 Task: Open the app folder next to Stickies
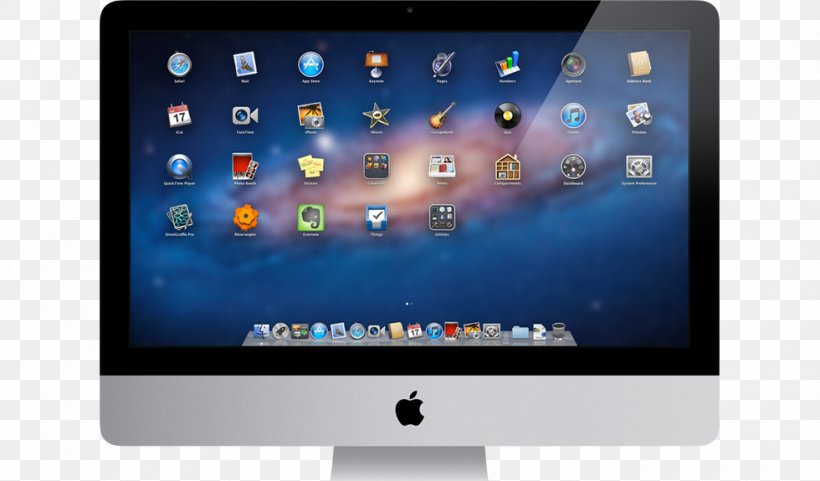377,167
